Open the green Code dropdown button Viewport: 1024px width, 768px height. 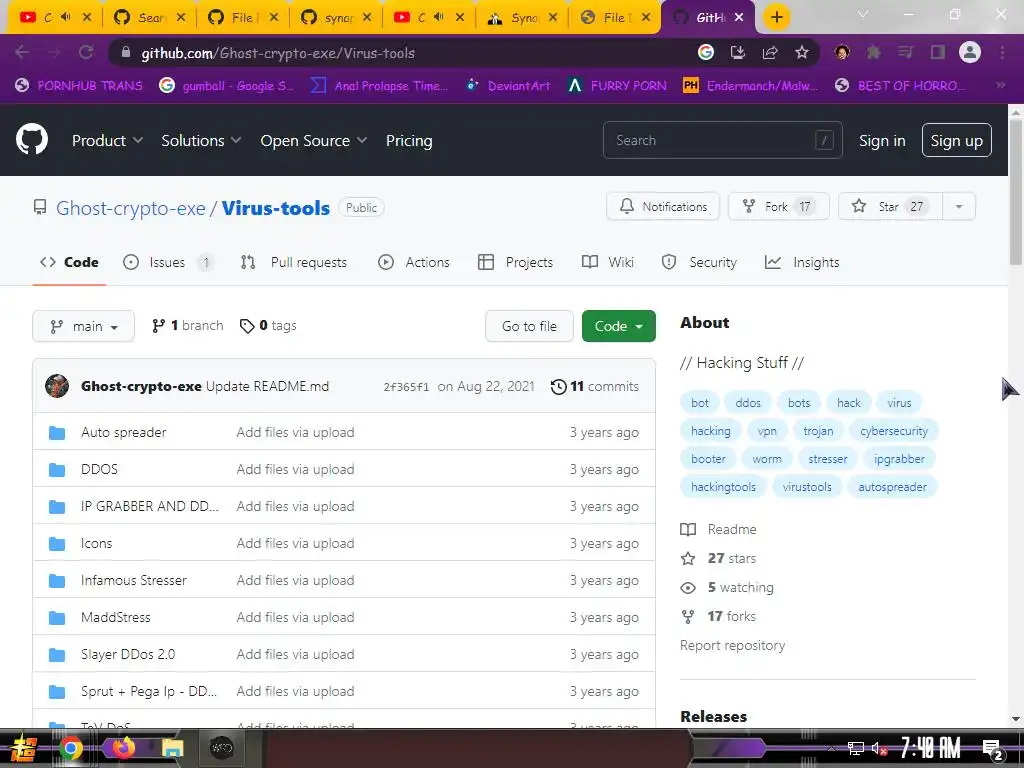pyautogui.click(x=618, y=326)
